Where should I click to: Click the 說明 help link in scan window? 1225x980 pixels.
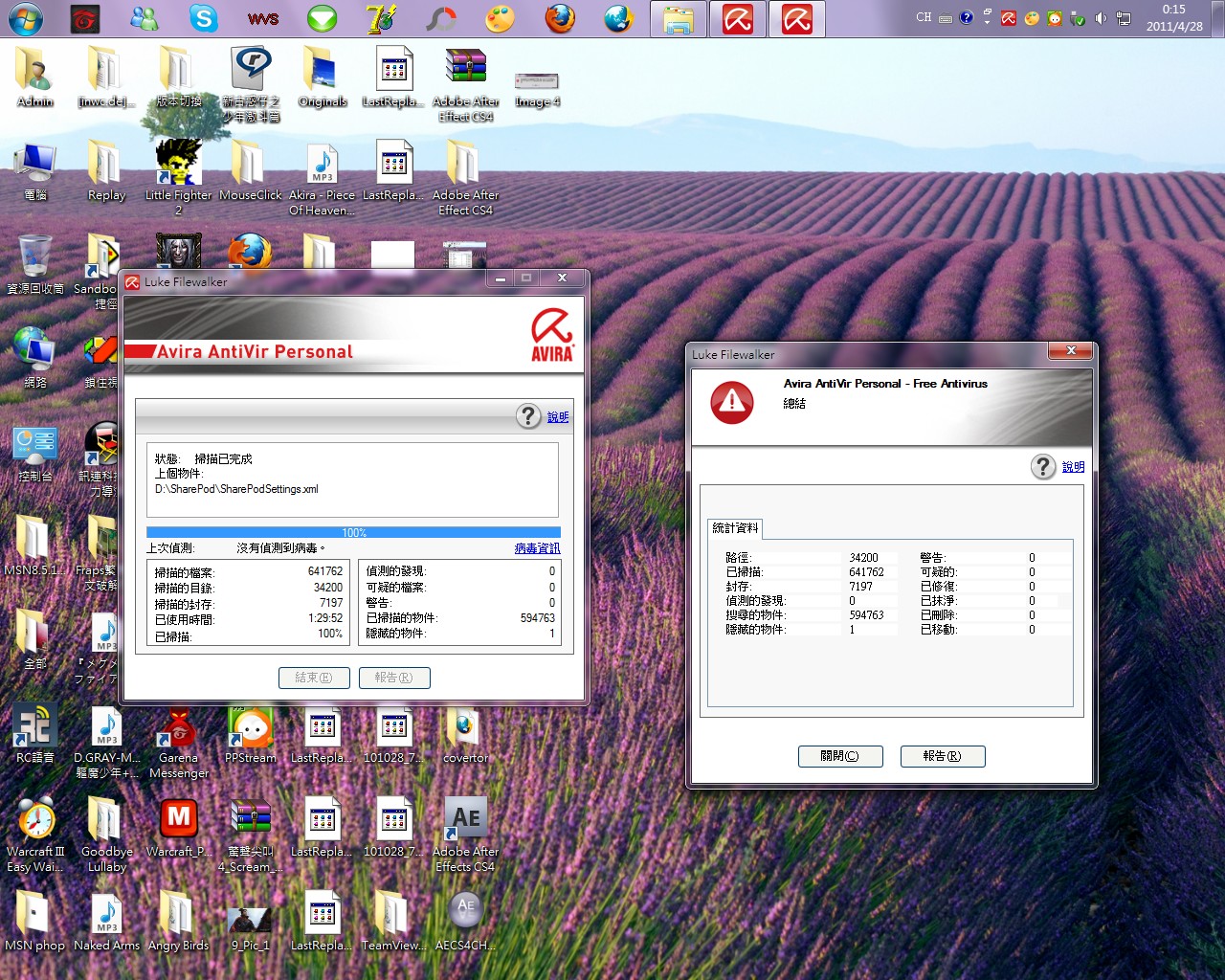click(558, 417)
